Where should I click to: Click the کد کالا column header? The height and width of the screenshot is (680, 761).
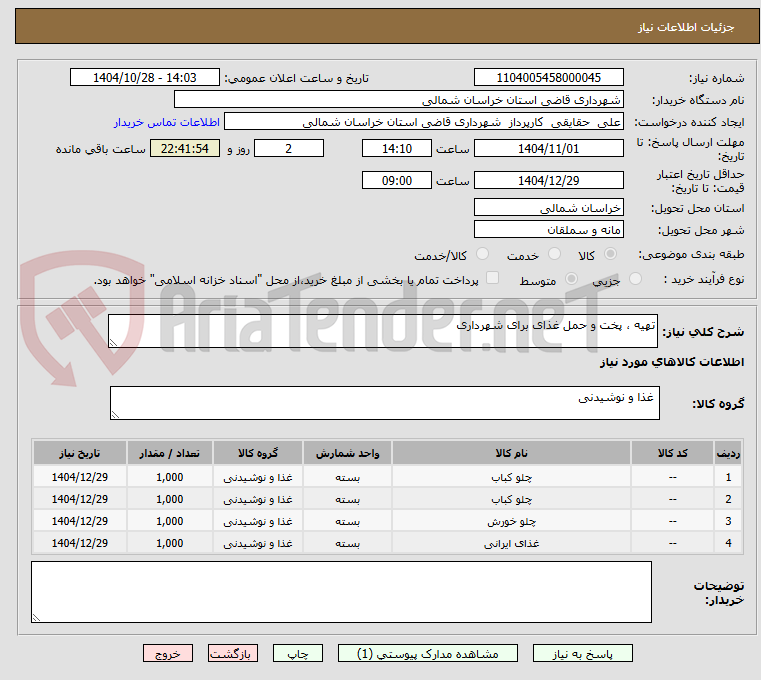[672, 453]
